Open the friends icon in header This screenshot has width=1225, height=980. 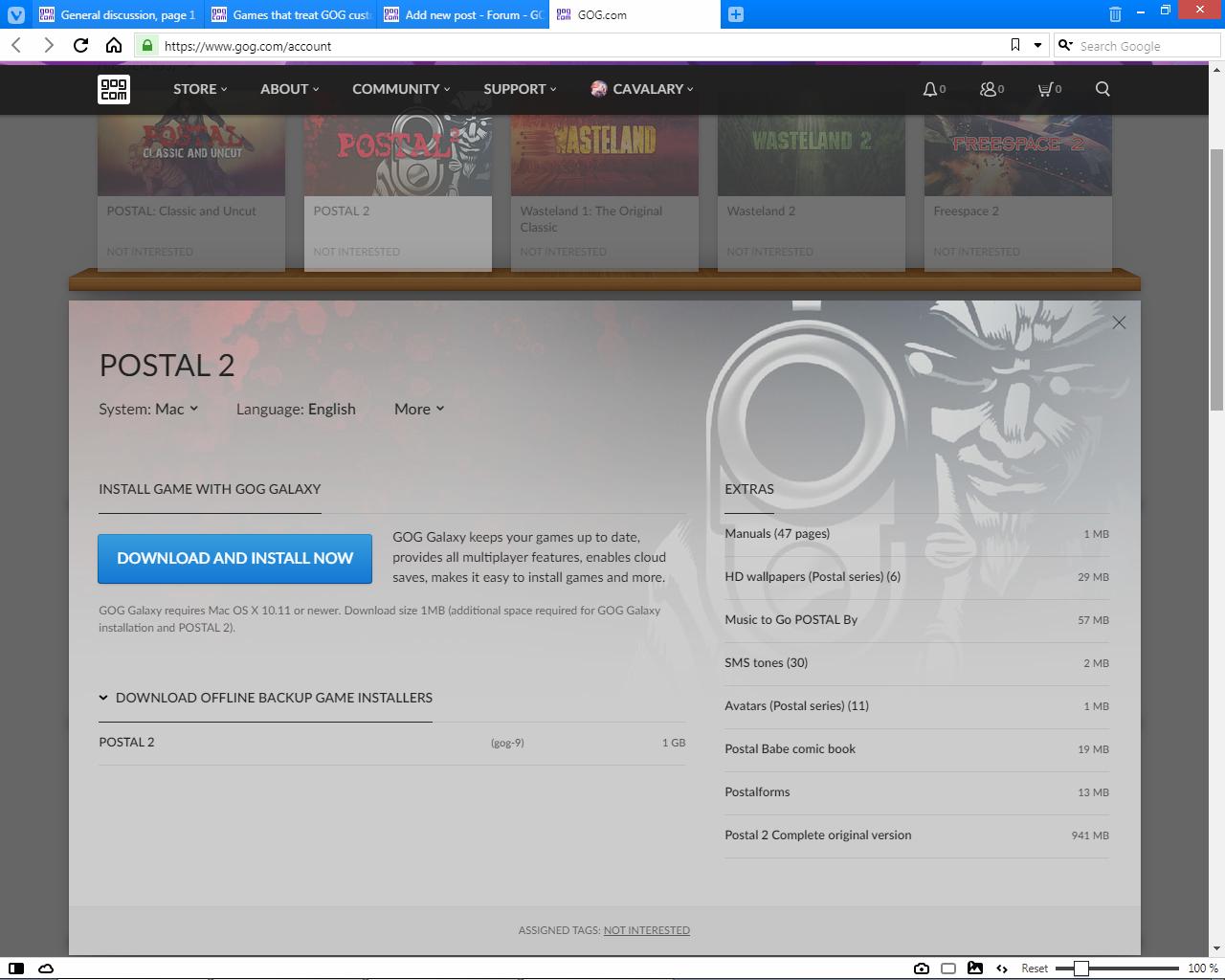coord(991,89)
